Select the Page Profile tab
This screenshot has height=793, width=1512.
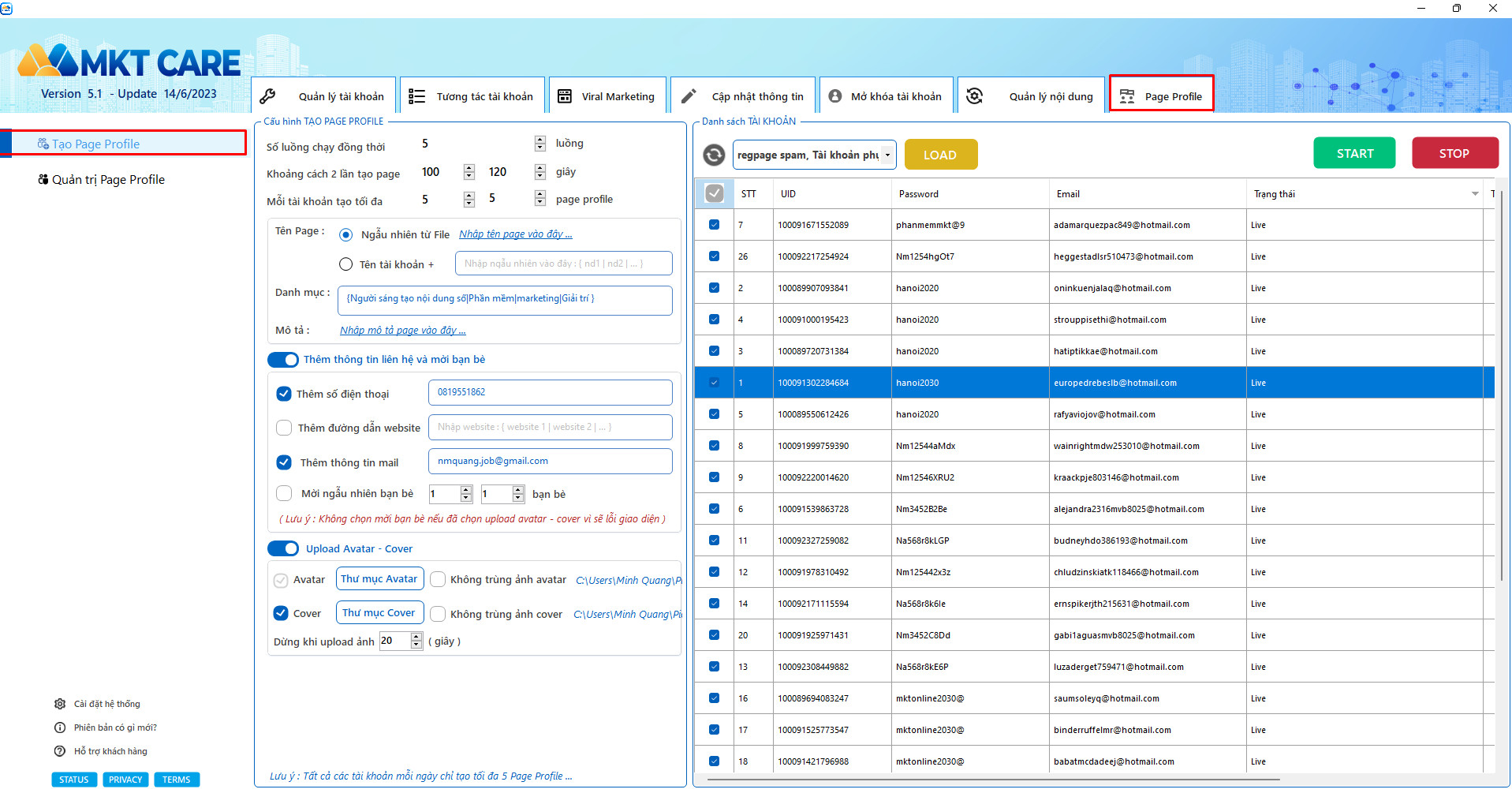click(x=1161, y=94)
